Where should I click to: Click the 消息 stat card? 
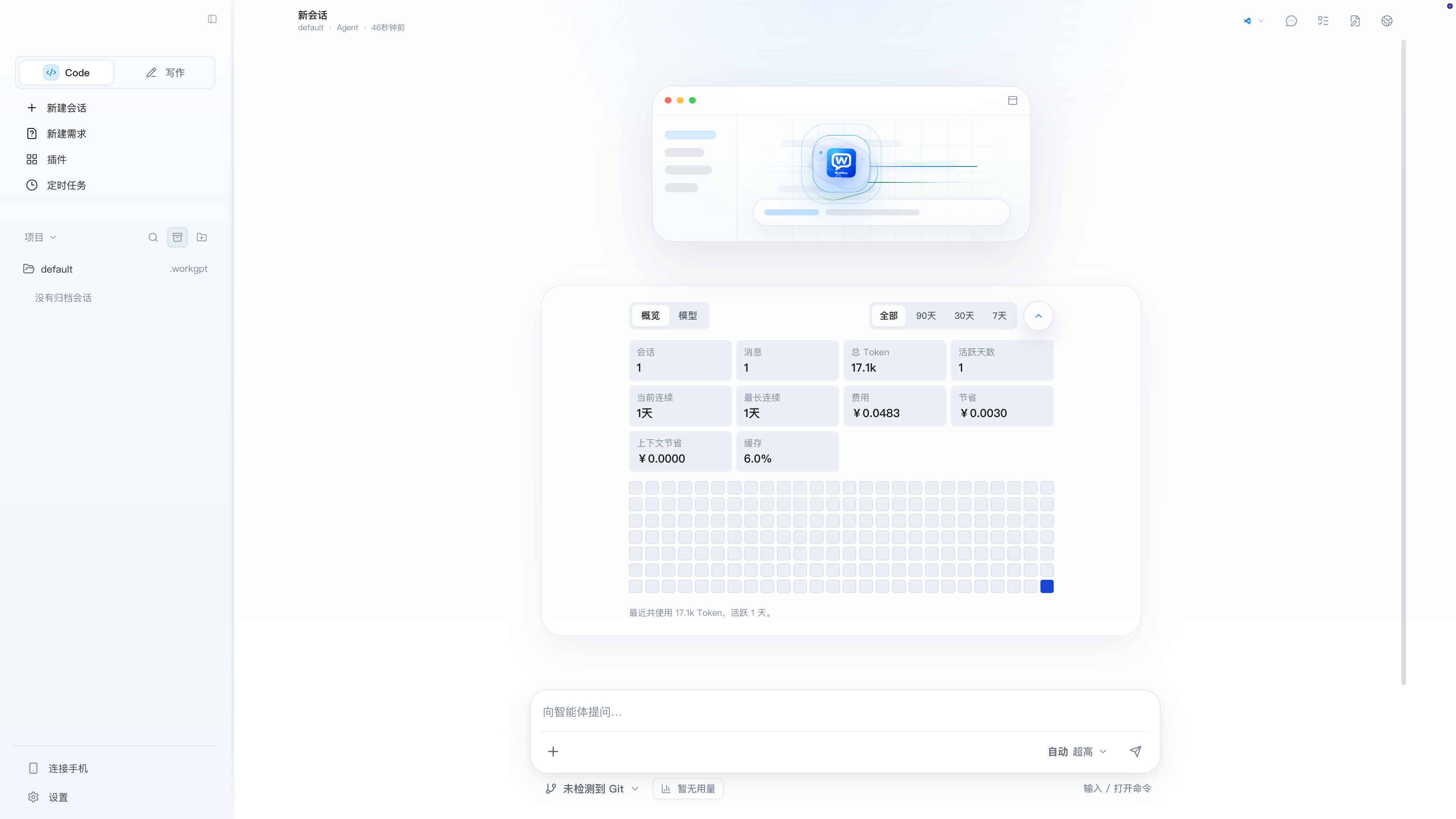pos(788,361)
